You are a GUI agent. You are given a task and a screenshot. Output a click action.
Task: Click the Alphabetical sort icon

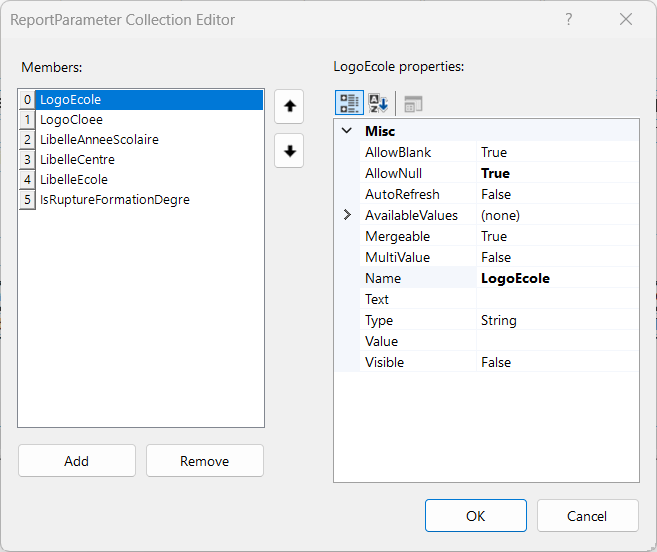[379, 103]
